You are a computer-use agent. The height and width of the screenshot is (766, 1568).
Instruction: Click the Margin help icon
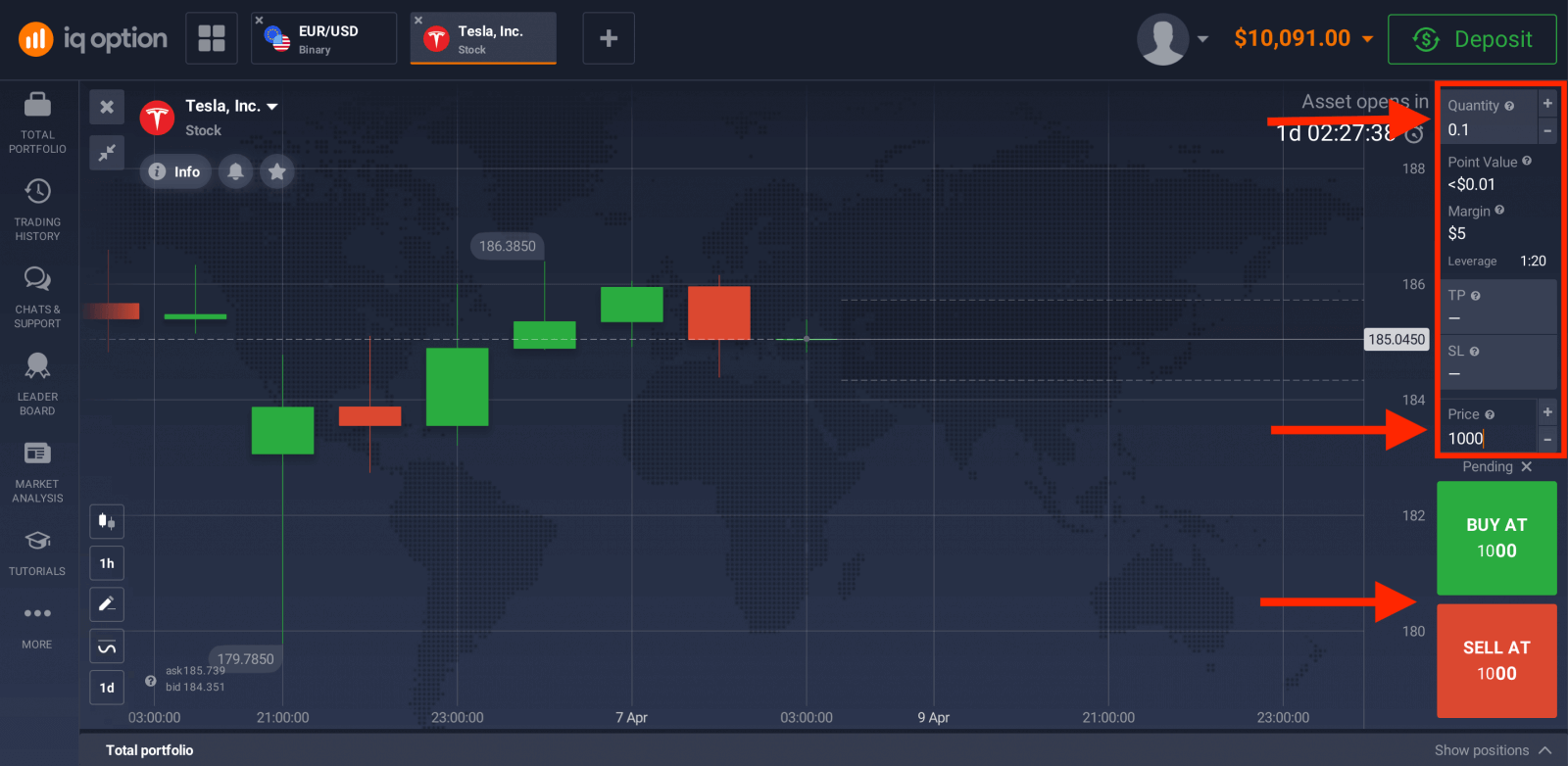point(1499,210)
